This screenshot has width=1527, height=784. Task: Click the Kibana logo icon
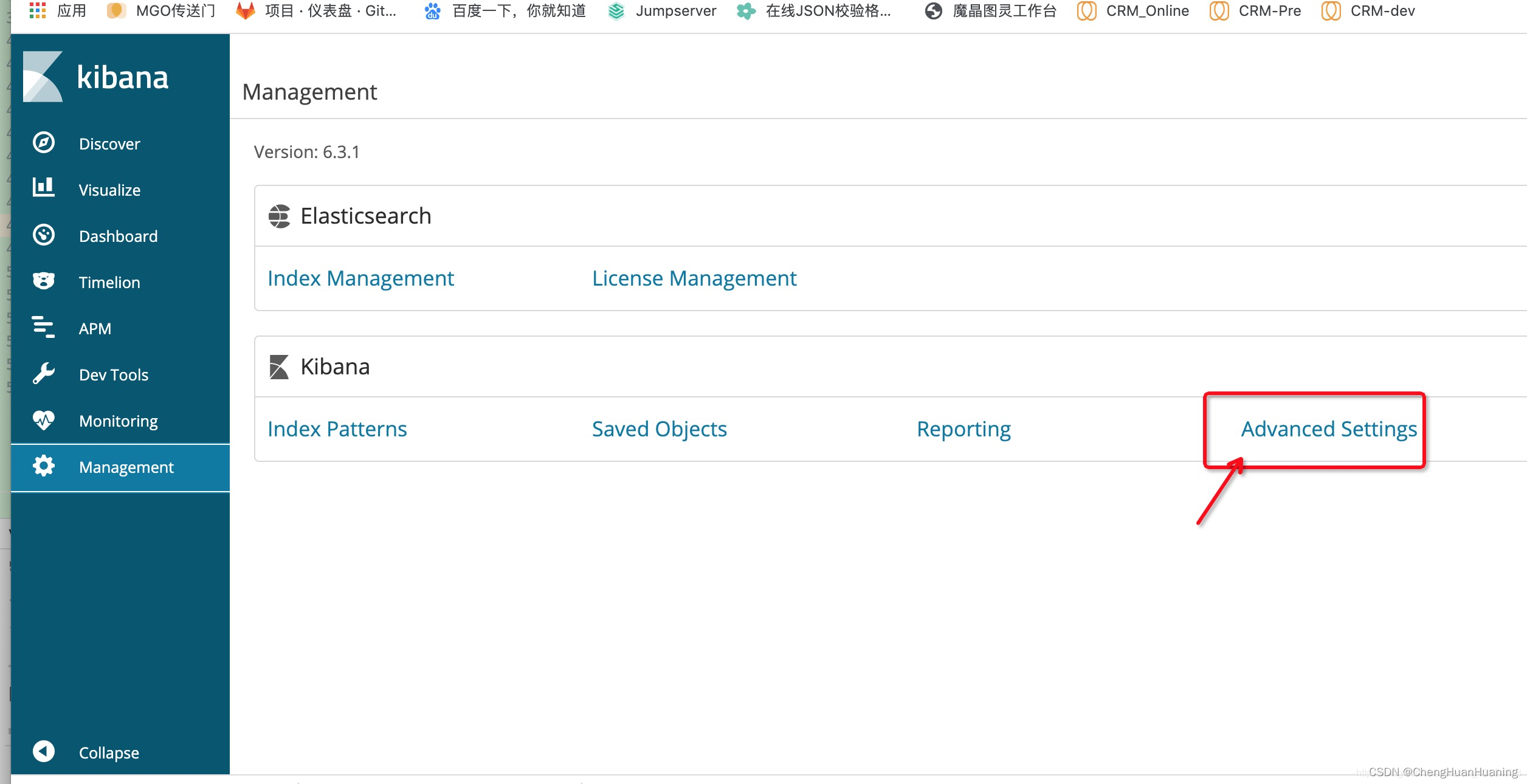(x=43, y=77)
